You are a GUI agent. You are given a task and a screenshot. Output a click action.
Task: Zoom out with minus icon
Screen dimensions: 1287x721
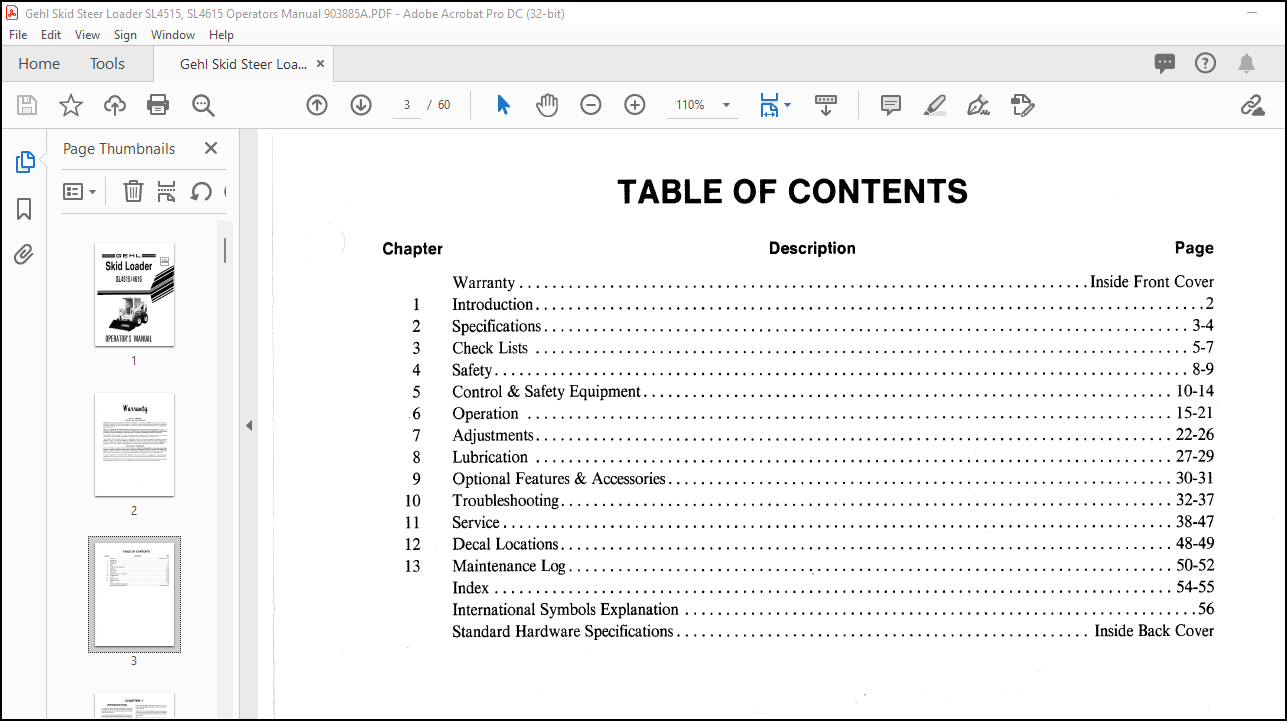591,105
